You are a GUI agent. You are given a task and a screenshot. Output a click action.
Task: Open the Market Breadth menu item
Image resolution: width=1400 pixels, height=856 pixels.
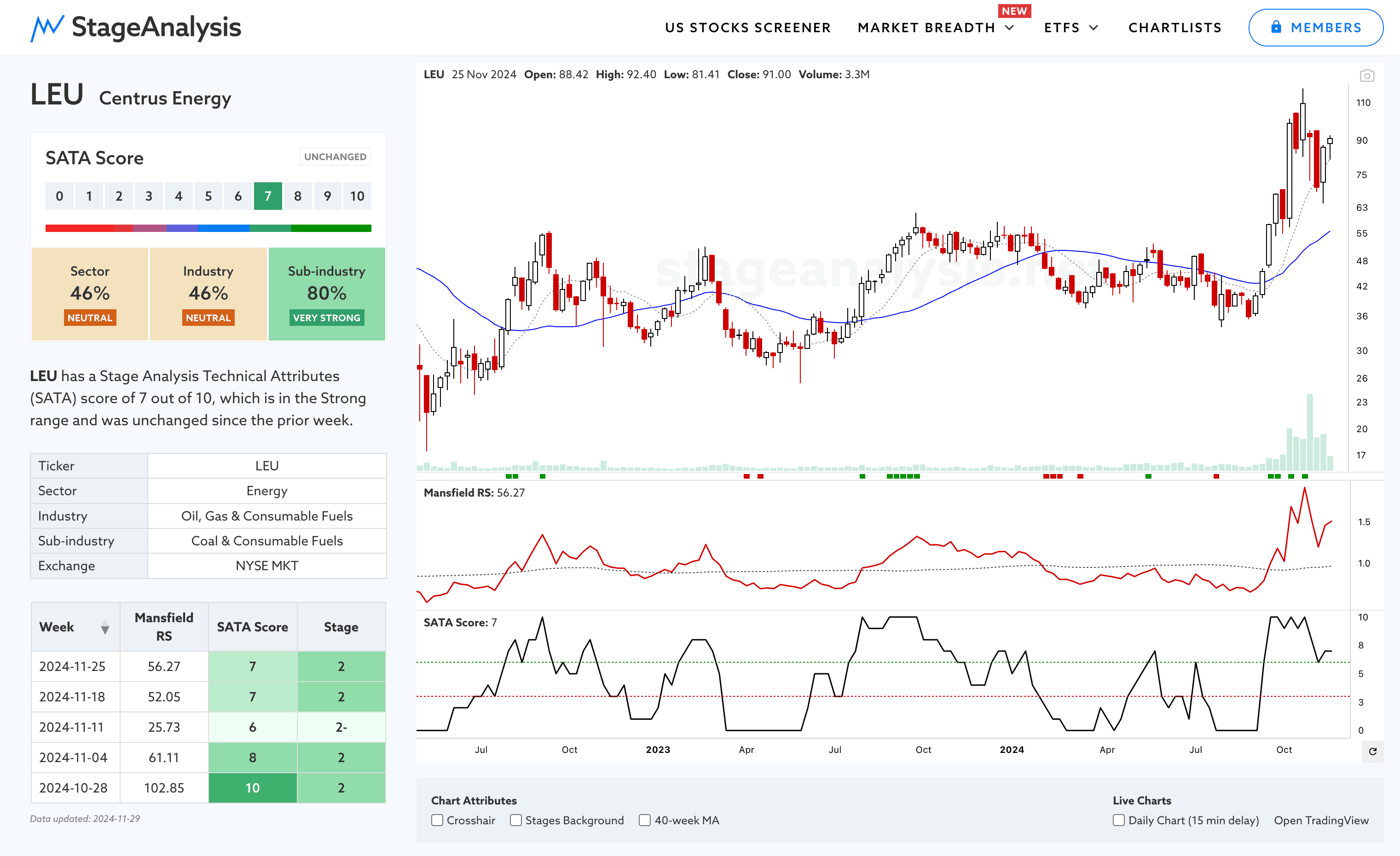(x=926, y=28)
